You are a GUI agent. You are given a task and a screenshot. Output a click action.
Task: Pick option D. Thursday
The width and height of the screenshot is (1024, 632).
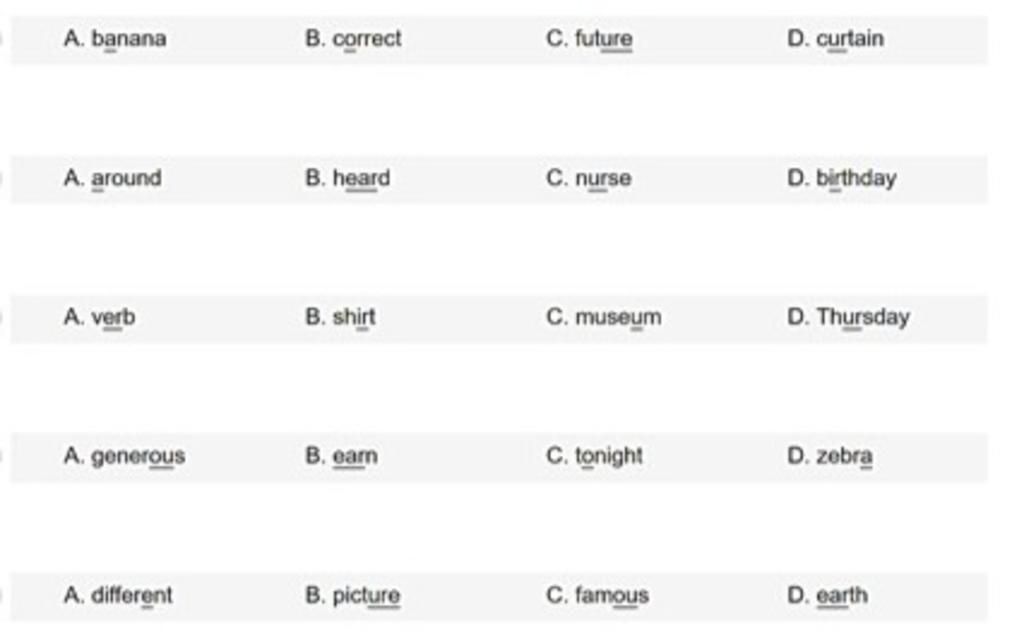(849, 317)
